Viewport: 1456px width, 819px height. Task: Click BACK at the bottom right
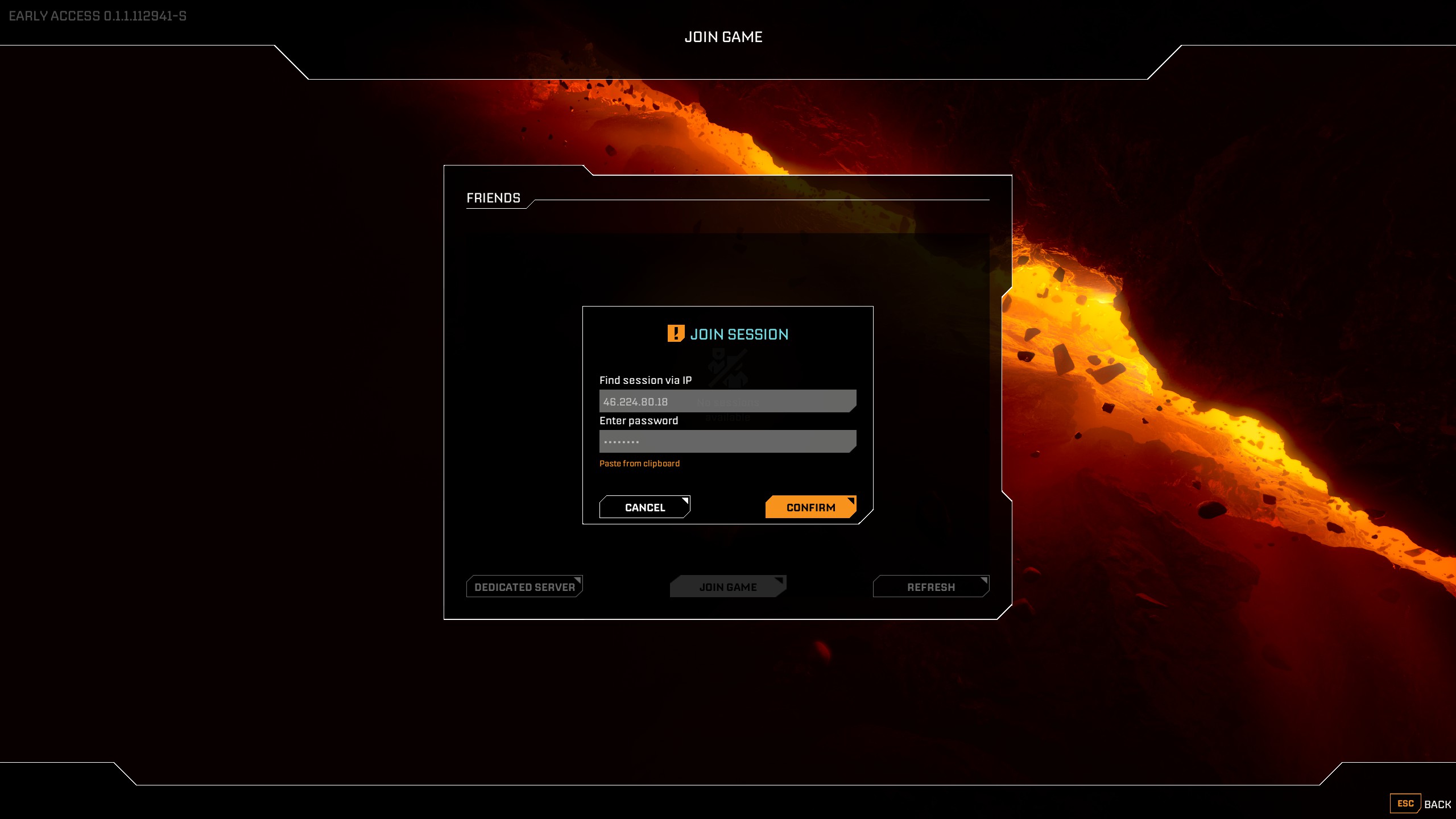(x=1438, y=804)
